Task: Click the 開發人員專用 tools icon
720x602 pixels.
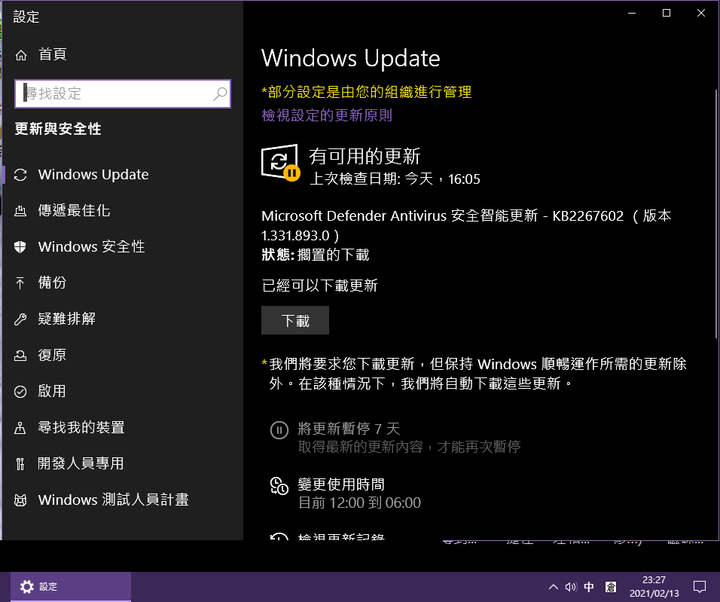Action: (x=20, y=464)
